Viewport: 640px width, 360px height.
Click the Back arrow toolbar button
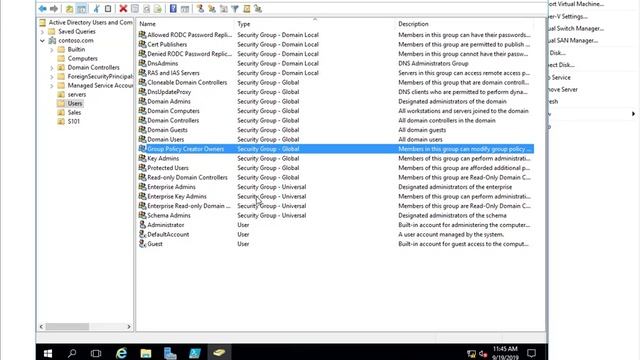point(42,9)
